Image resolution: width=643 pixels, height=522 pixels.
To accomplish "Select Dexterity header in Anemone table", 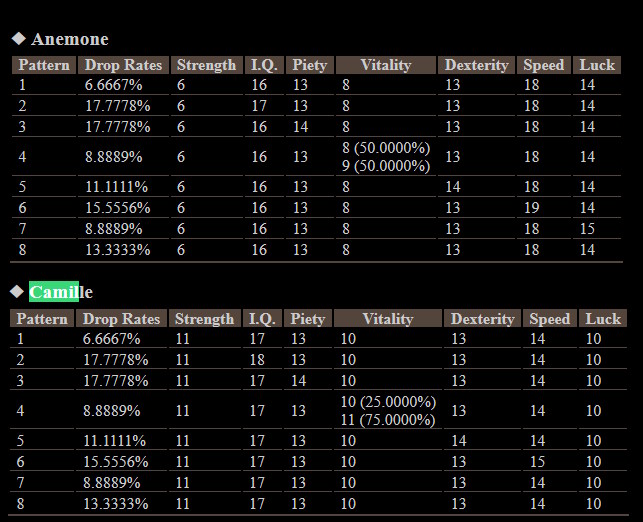I will tap(477, 65).
